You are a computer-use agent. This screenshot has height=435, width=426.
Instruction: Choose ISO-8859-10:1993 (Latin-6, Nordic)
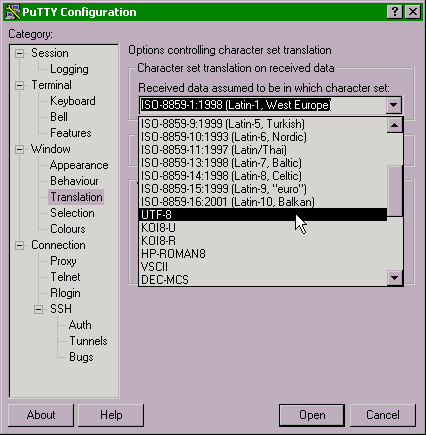[263, 137]
